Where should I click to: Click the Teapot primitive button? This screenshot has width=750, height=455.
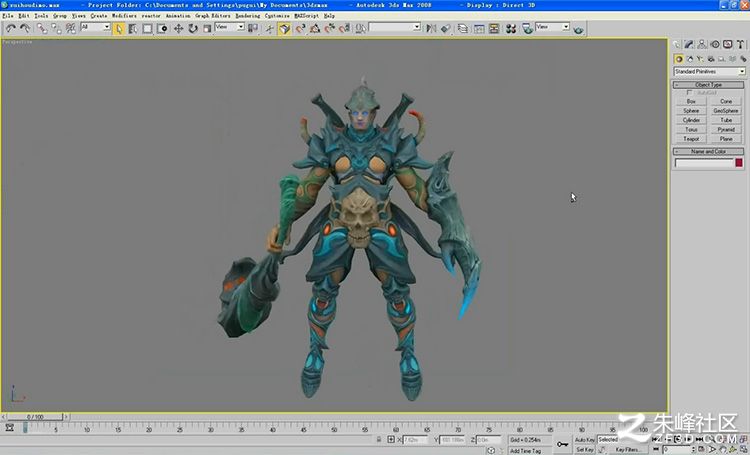[x=691, y=139]
